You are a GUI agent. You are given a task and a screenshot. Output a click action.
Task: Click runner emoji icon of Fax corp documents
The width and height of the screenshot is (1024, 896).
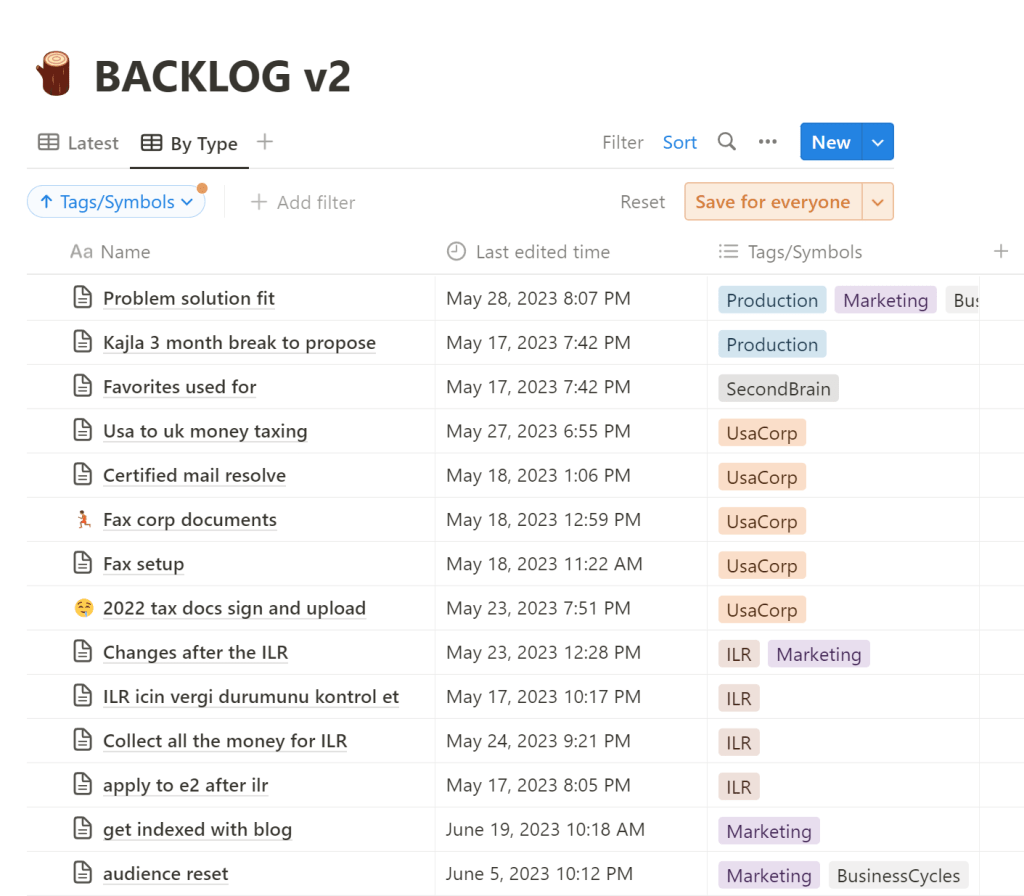[83, 519]
